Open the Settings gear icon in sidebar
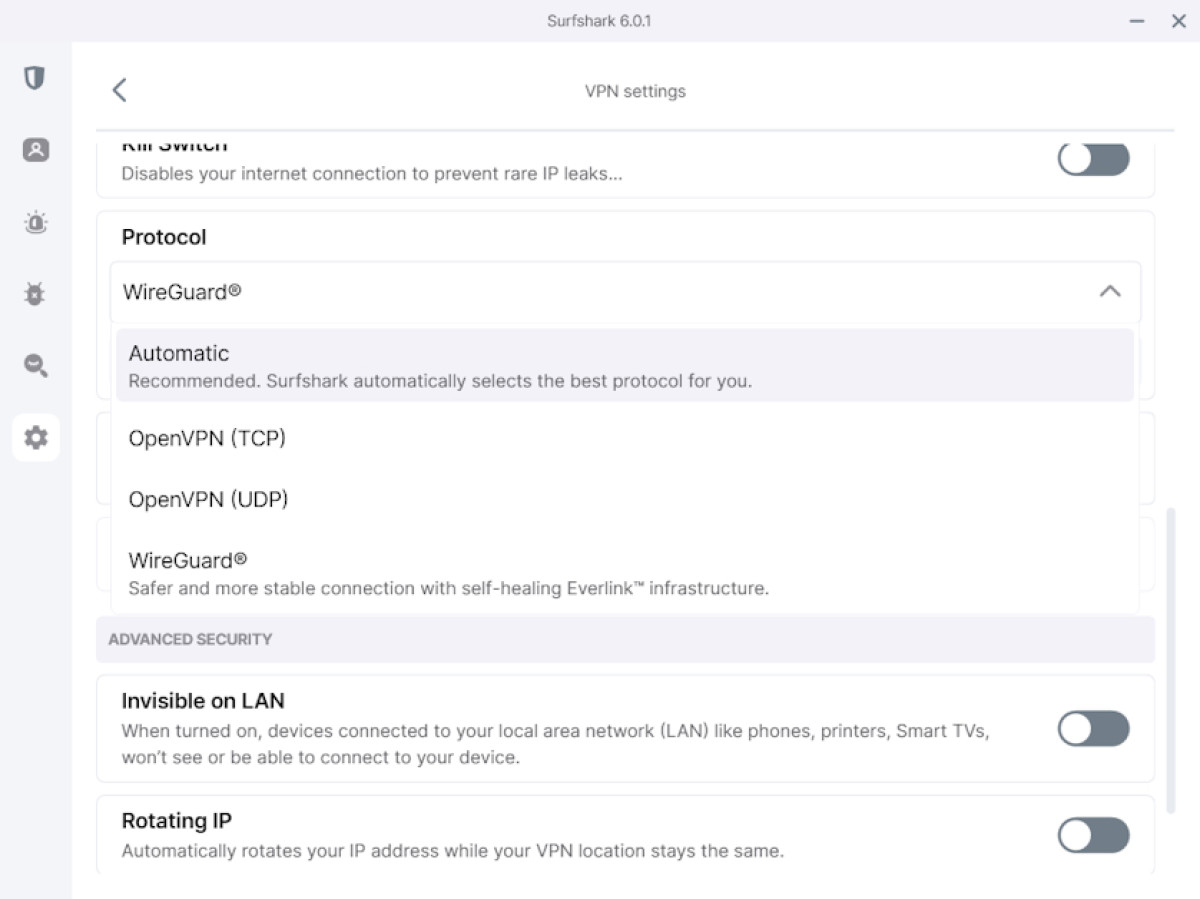This screenshot has width=1200, height=899. 36,437
